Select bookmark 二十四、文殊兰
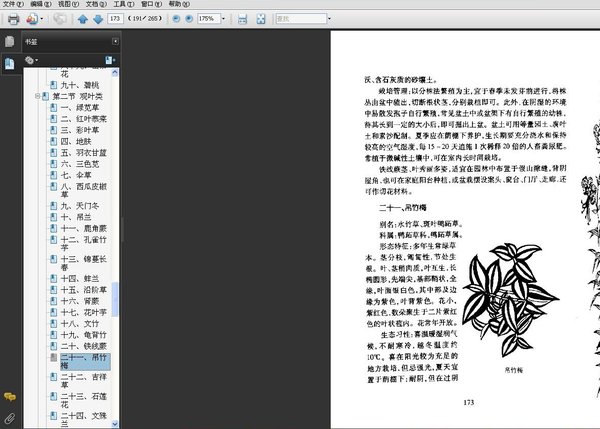 pos(83,419)
